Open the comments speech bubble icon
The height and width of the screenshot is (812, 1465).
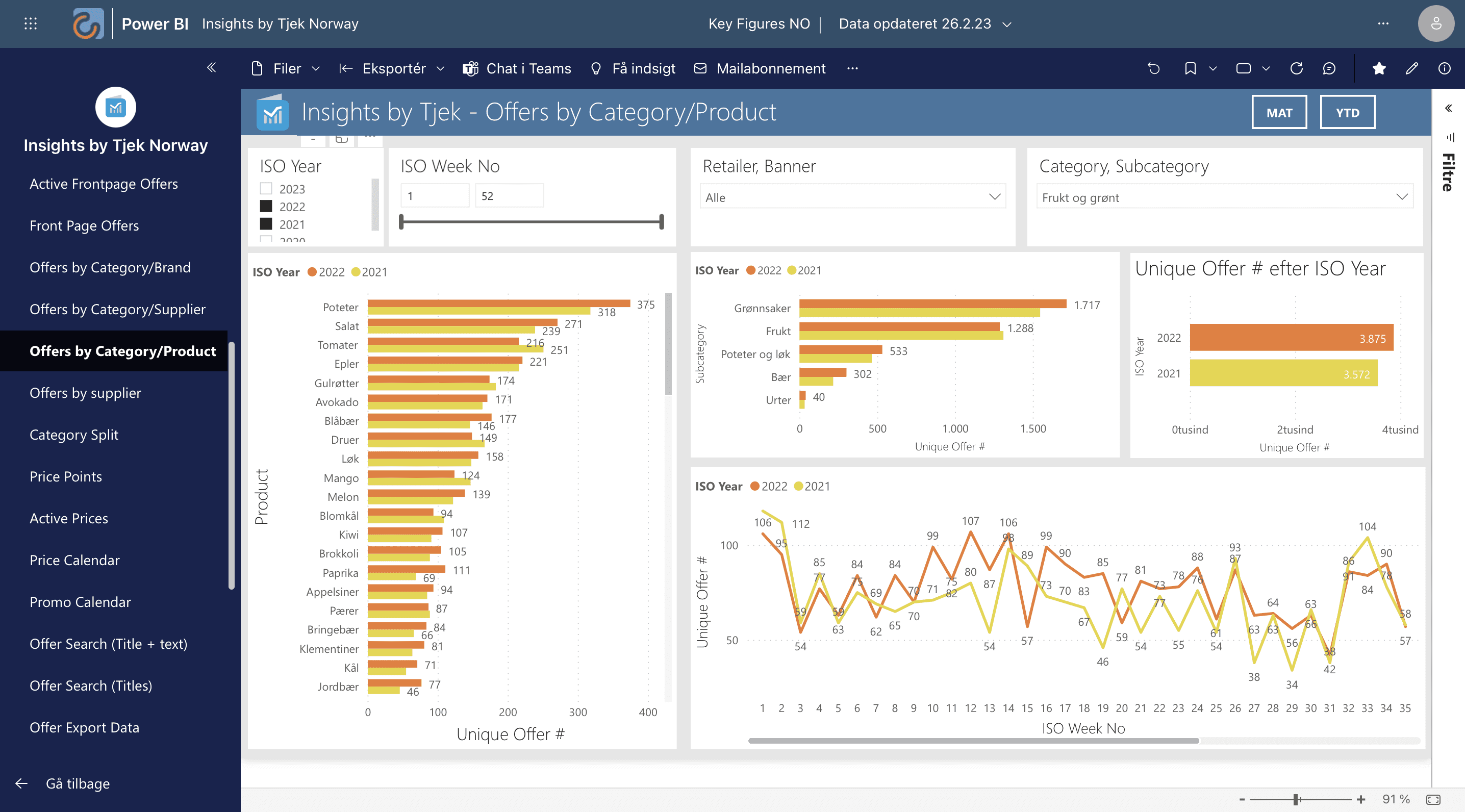(x=1328, y=68)
